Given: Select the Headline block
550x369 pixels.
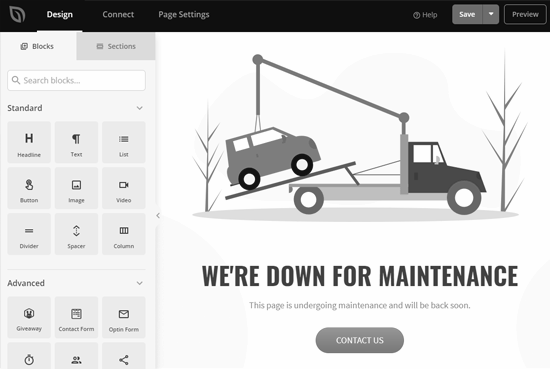Looking at the screenshot, I should [x=29, y=142].
